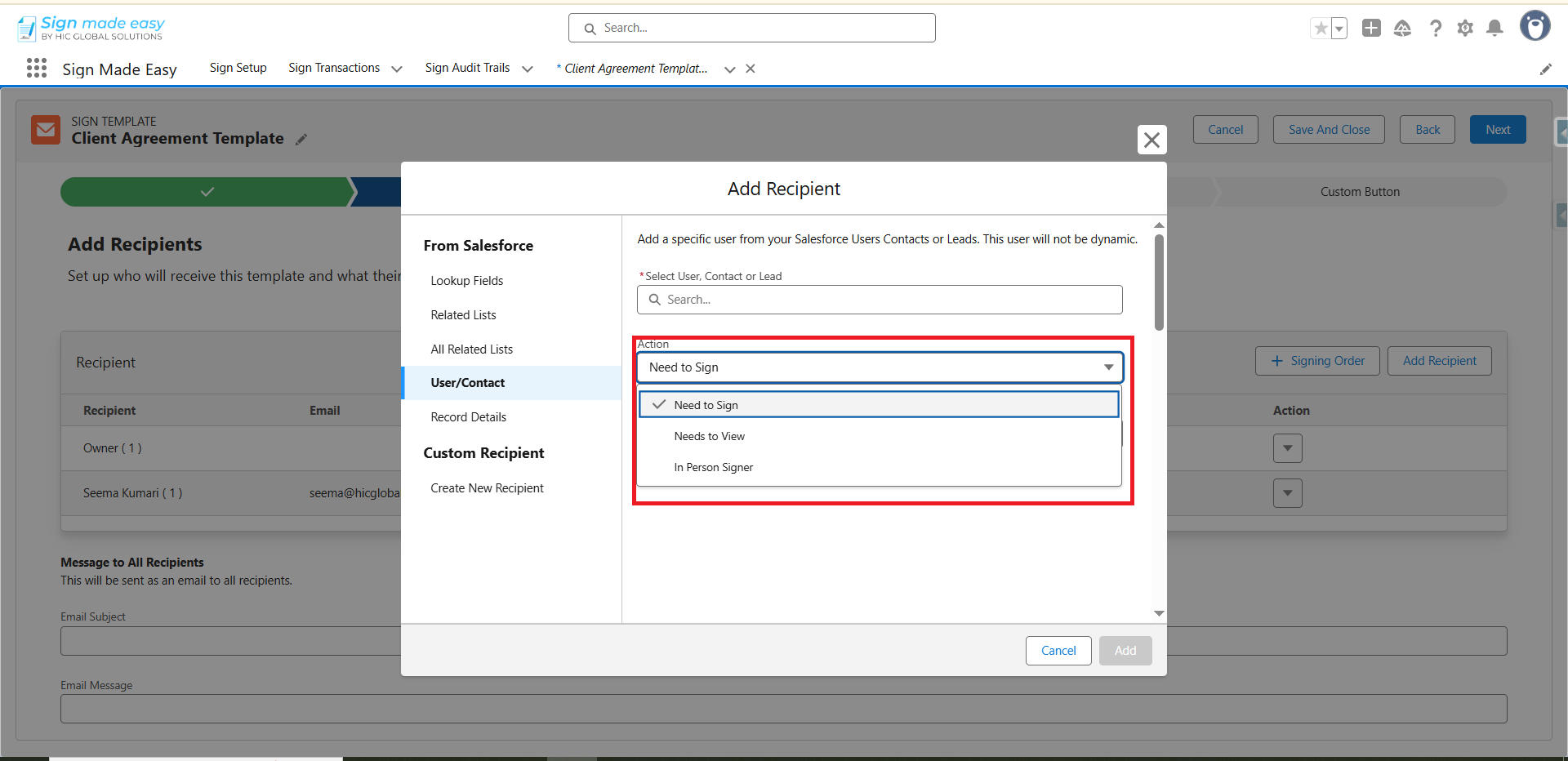Click the Save And Close button
This screenshot has height=761, width=1568.
(1328, 130)
